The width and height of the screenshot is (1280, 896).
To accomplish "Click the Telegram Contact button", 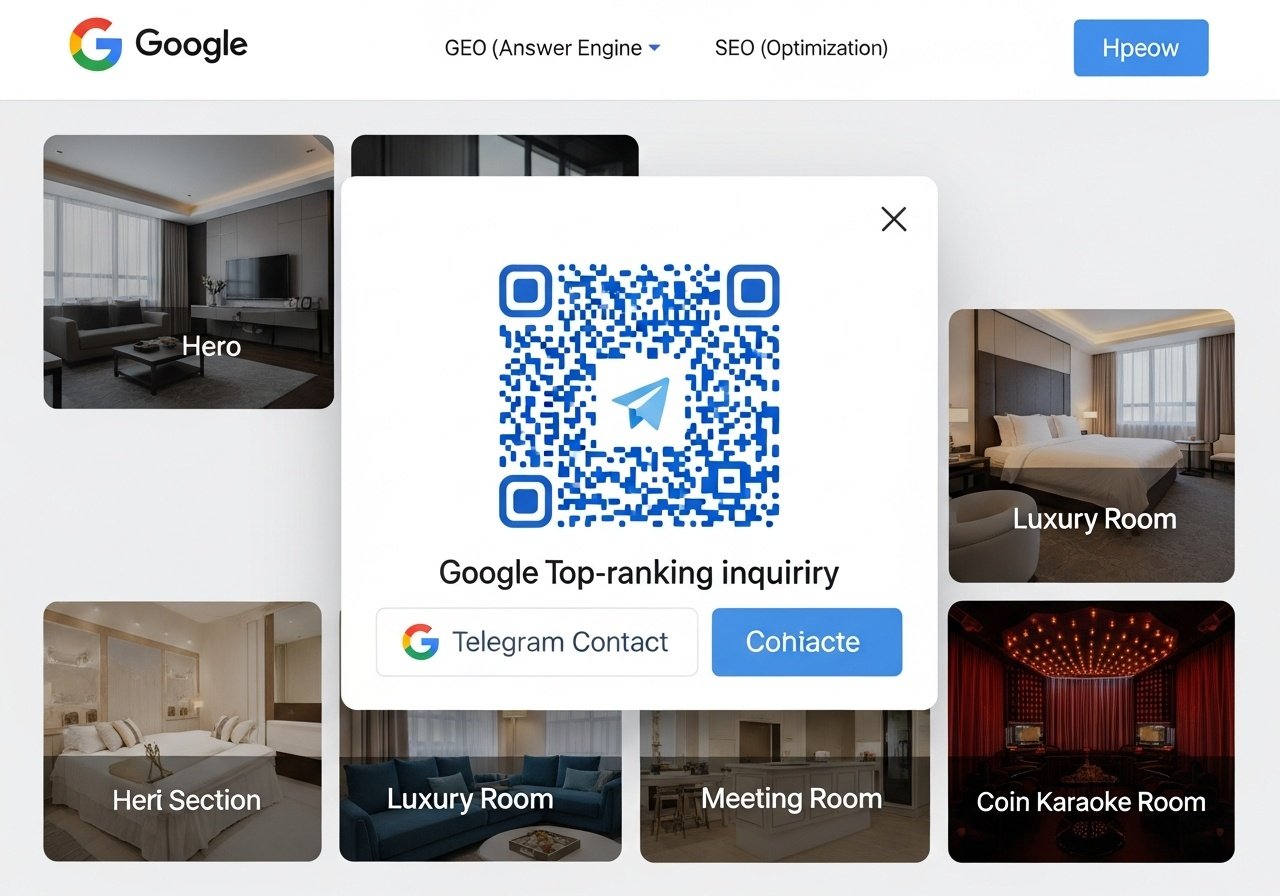I will pos(537,642).
